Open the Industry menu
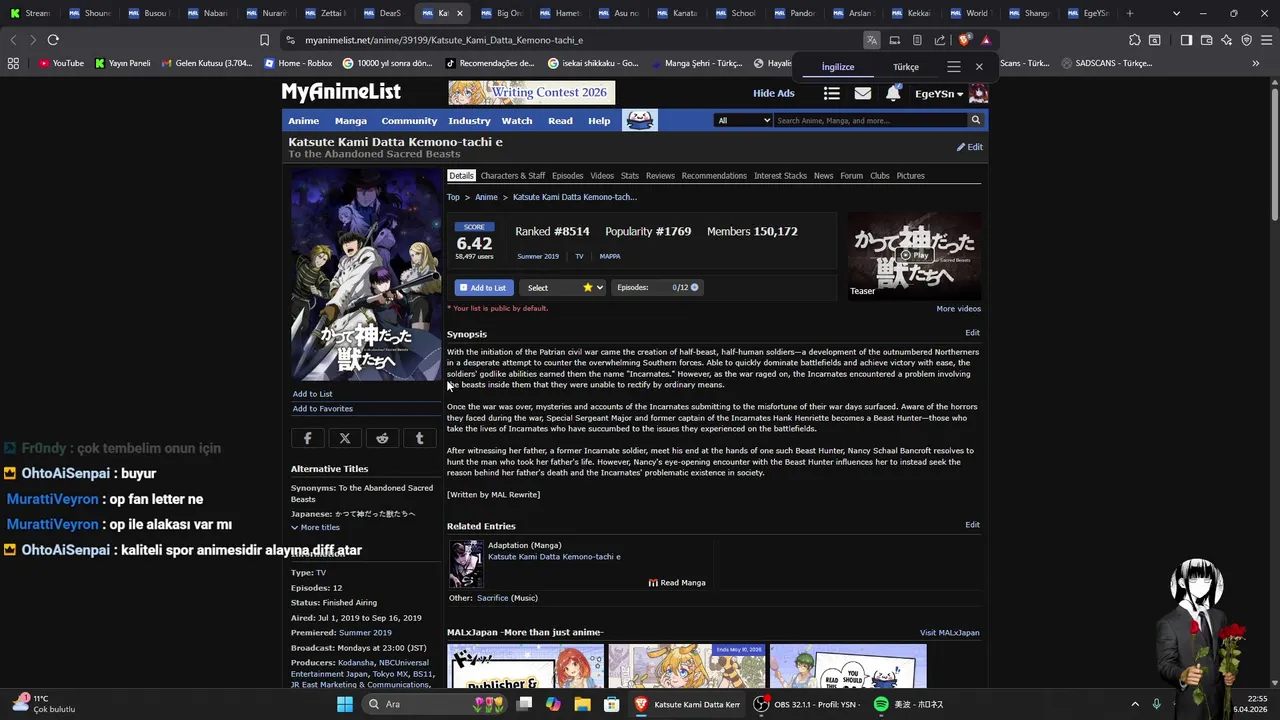Viewport: 1280px width, 720px height. point(469,120)
